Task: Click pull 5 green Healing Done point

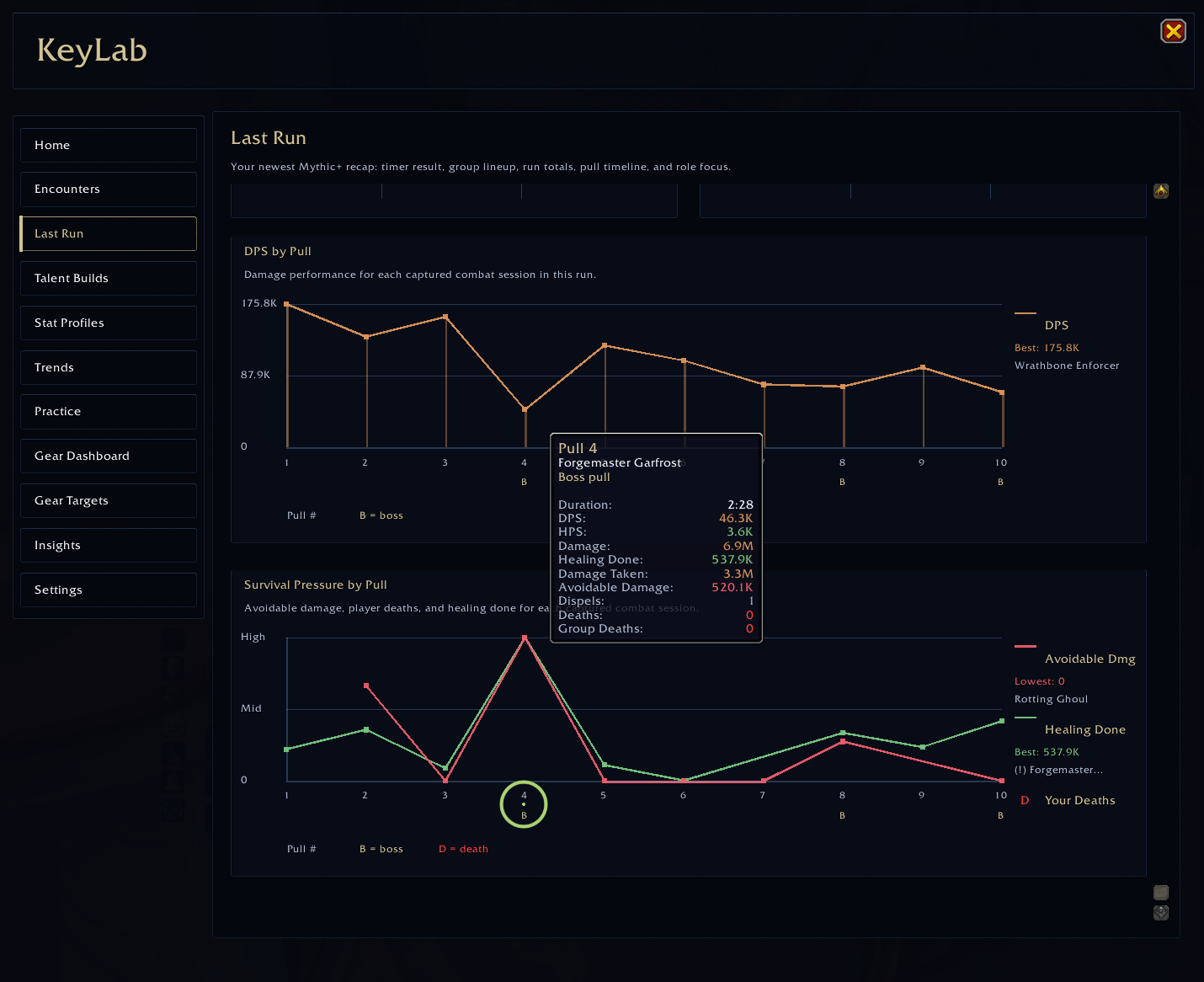Action: pyautogui.click(x=605, y=765)
